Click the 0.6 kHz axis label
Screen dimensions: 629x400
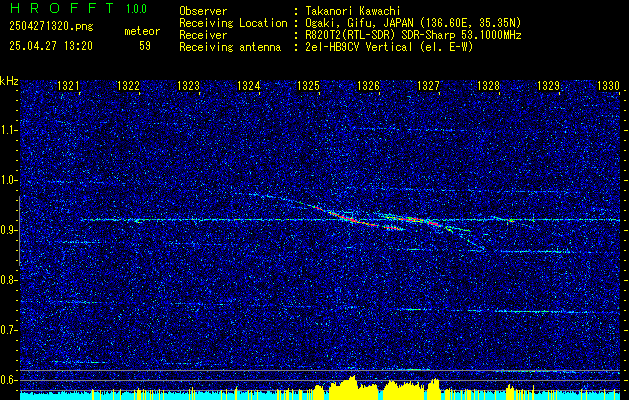[x=8, y=380]
